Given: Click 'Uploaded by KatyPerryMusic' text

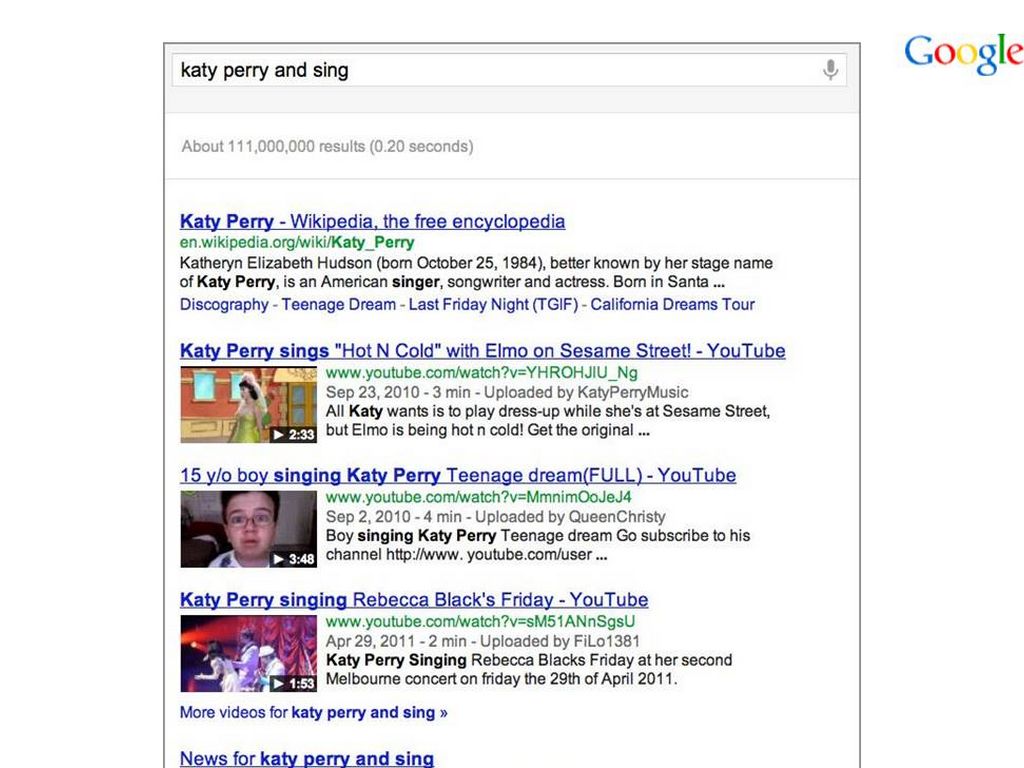Looking at the screenshot, I should [586, 392].
